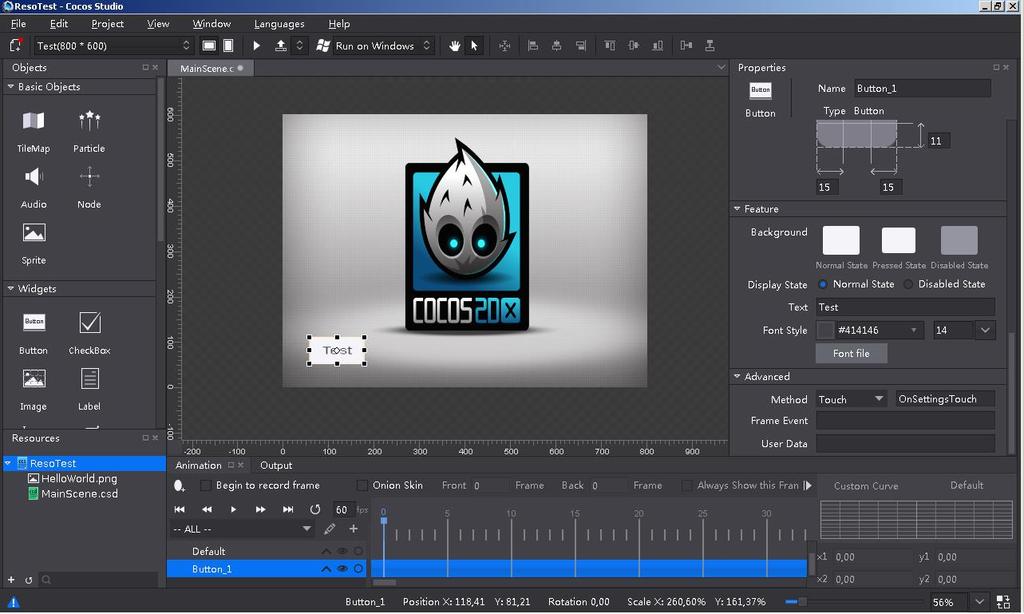Click the Normal State background swatch

(840, 240)
